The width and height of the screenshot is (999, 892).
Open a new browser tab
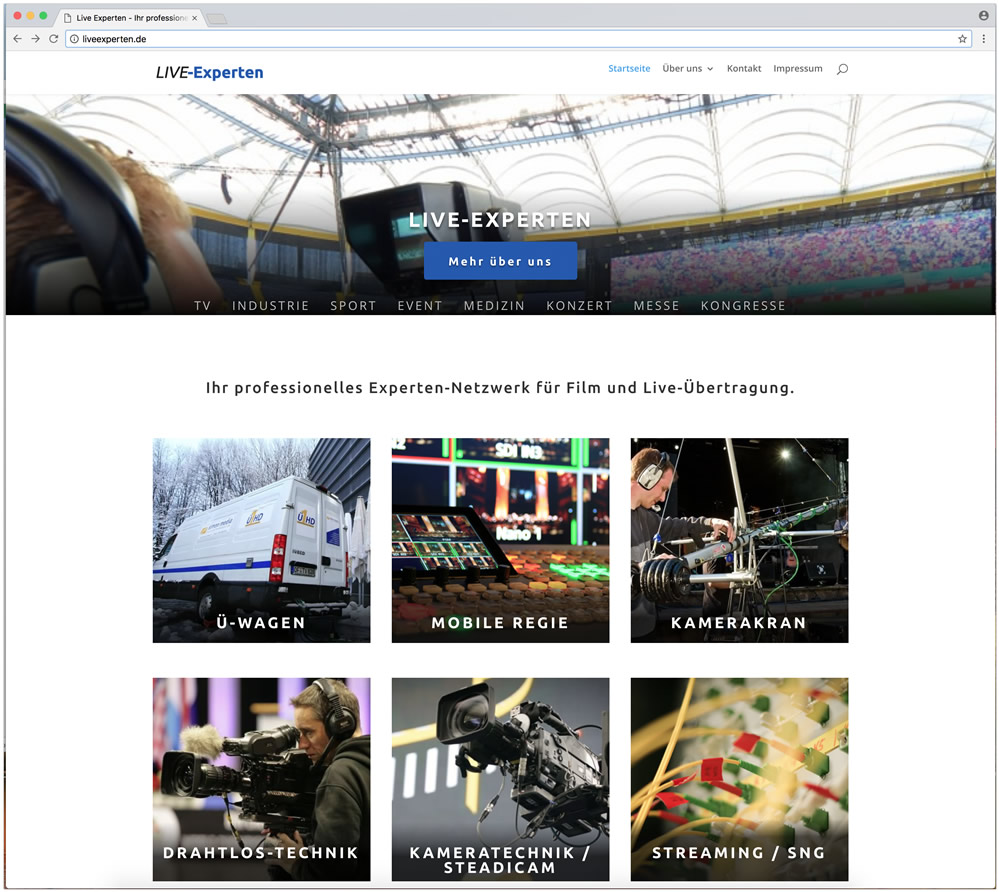pos(217,18)
